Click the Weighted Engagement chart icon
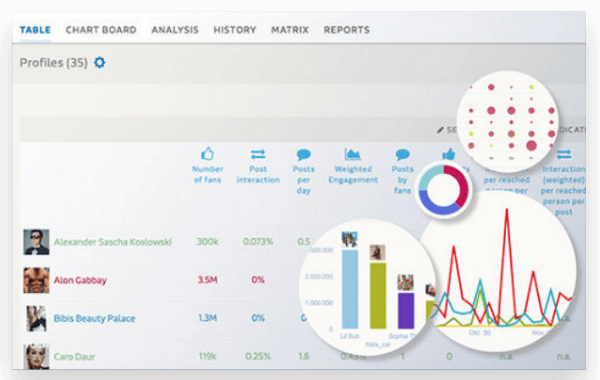 [352, 154]
